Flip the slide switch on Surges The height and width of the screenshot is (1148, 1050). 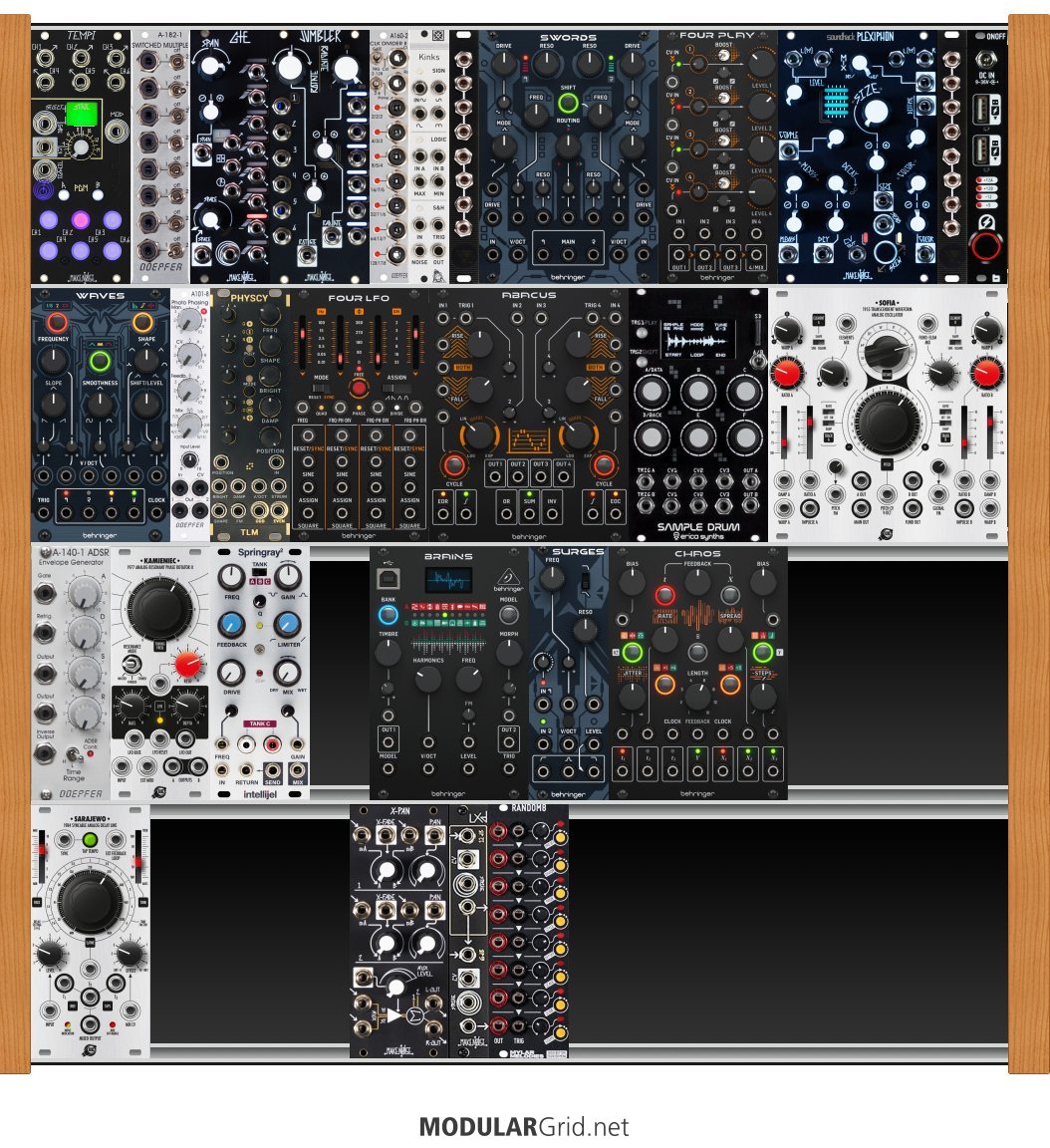(x=584, y=581)
